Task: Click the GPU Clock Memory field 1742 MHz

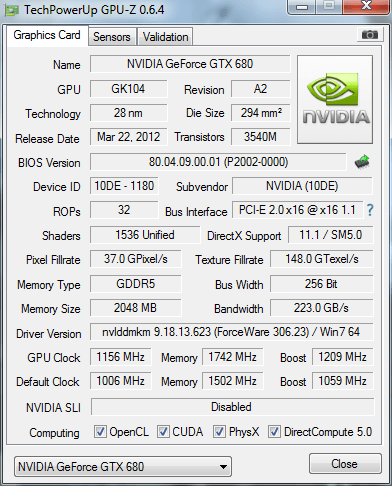Action: [x=232, y=357]
